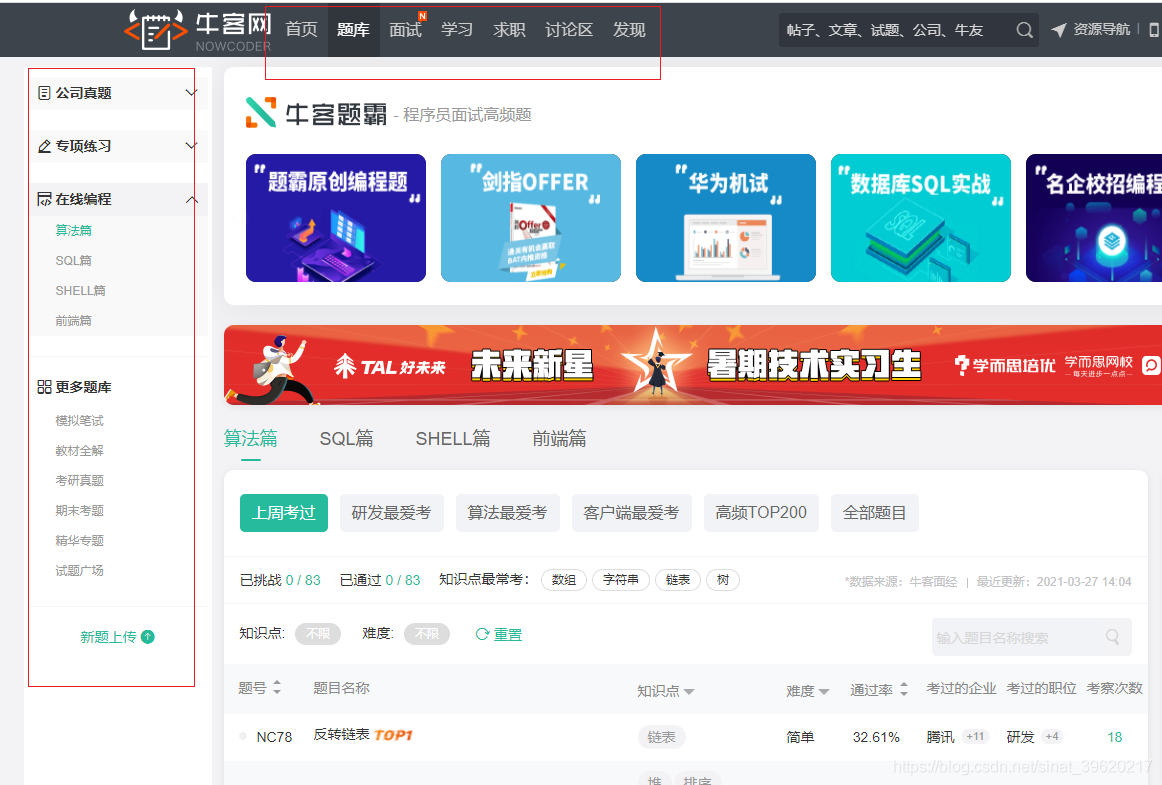The image size is (1162, 785).
Task: Open 资源导航 navigation arrow icon
Action: pyautogui.click(x=1059, y=30)
